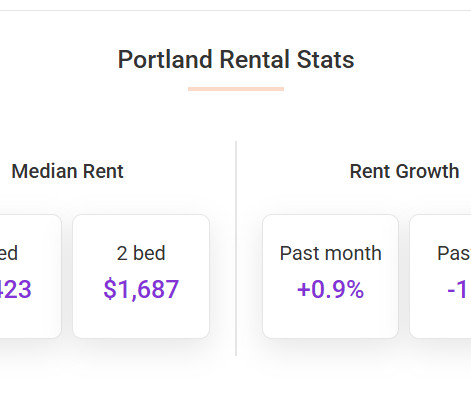This screenshot has height=393, width=471.
Task: Click the truncated "ed" label in left card
Action: [x=9, y=253]
